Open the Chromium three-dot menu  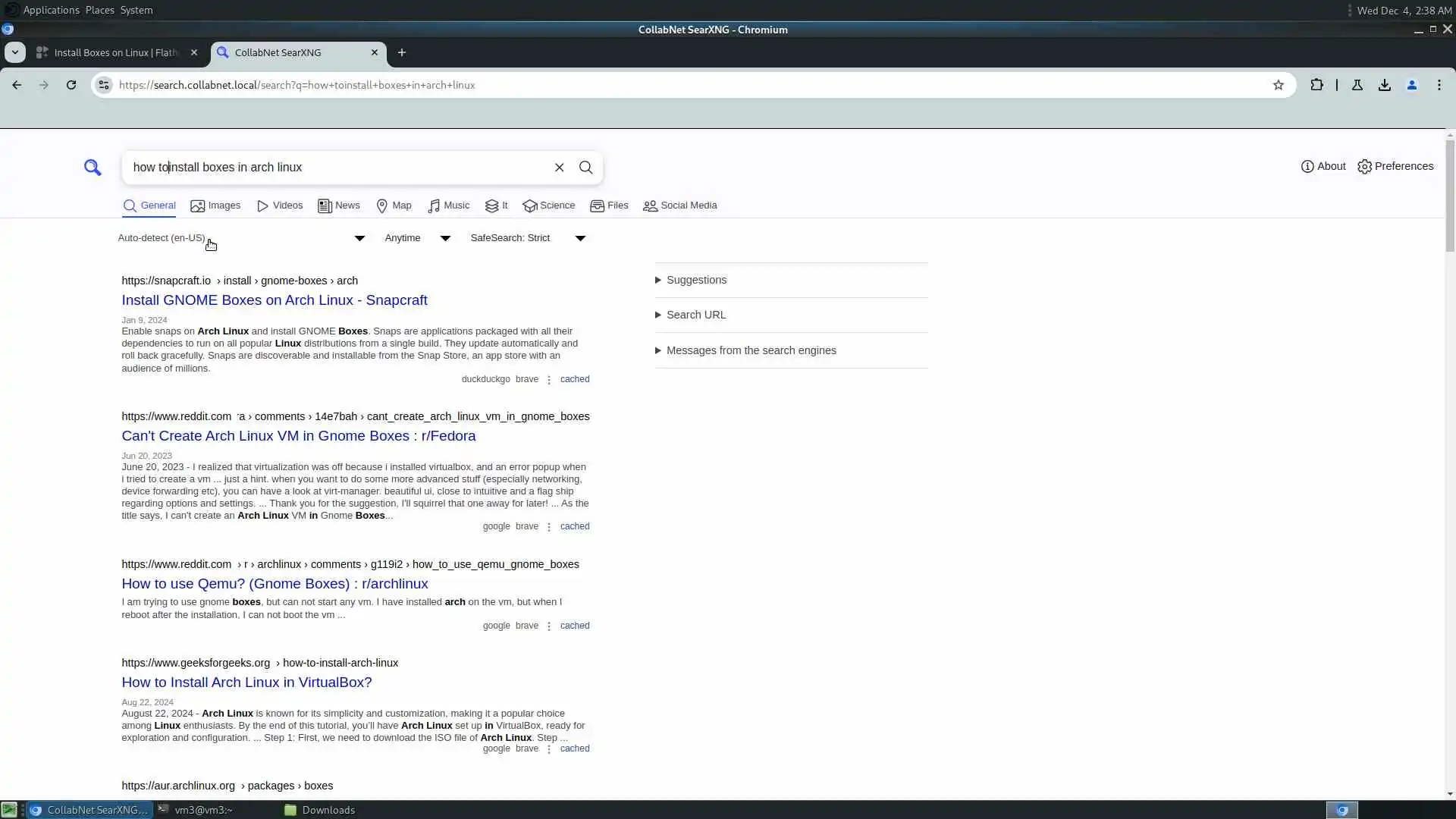point(1439,85)
